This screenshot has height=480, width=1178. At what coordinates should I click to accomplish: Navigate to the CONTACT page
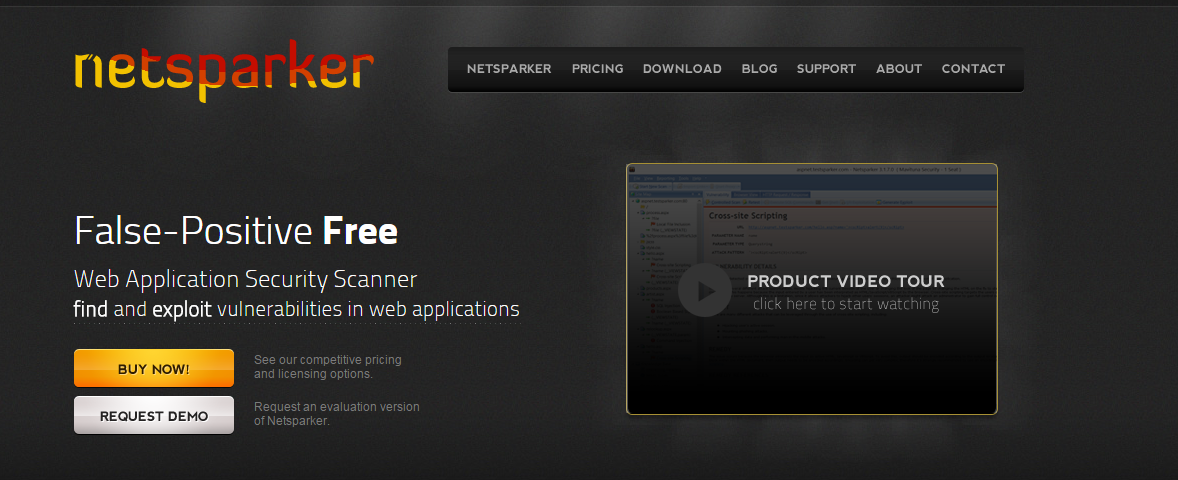[x=973, y=69]
